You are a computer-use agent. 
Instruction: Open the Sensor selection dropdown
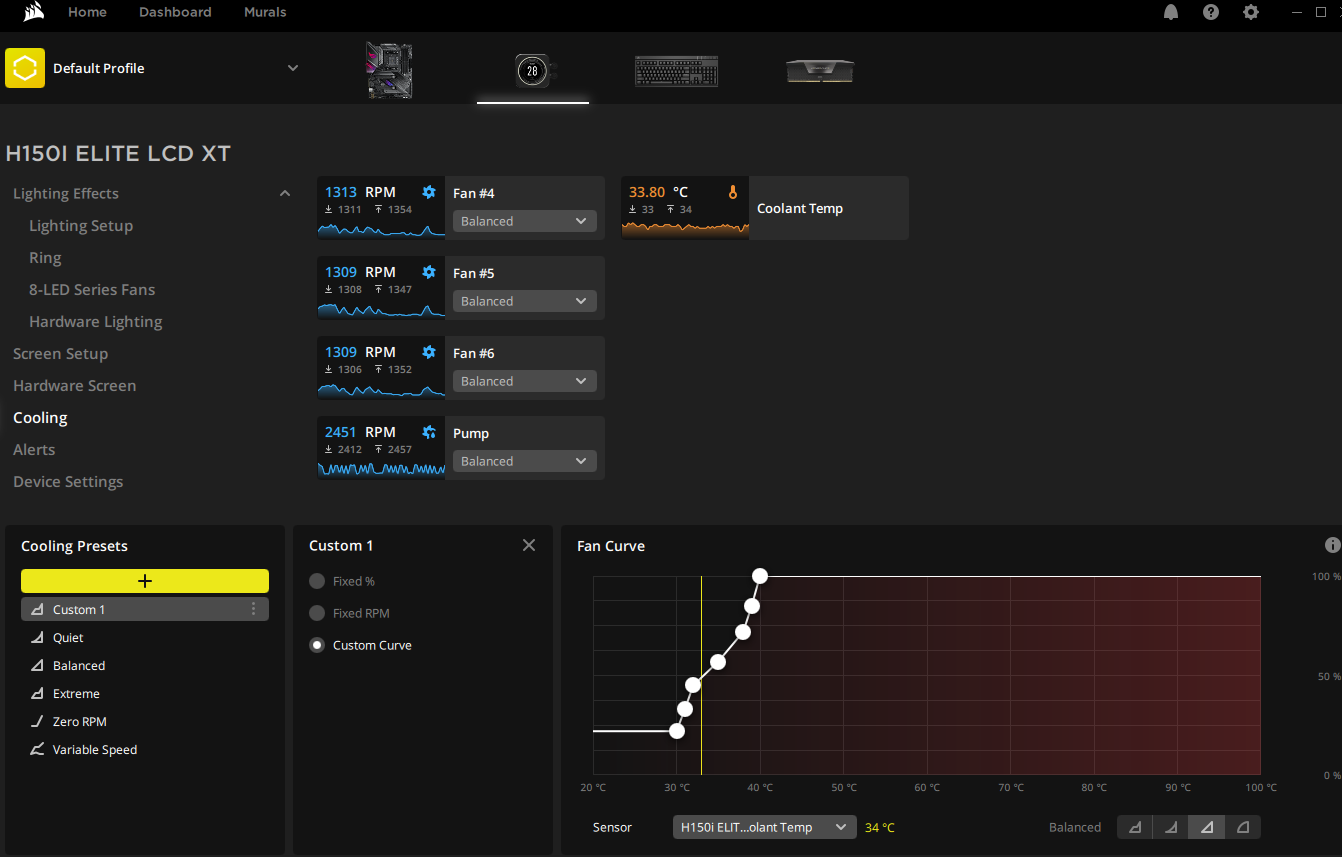pyautogui.click(x=765, y=827)
